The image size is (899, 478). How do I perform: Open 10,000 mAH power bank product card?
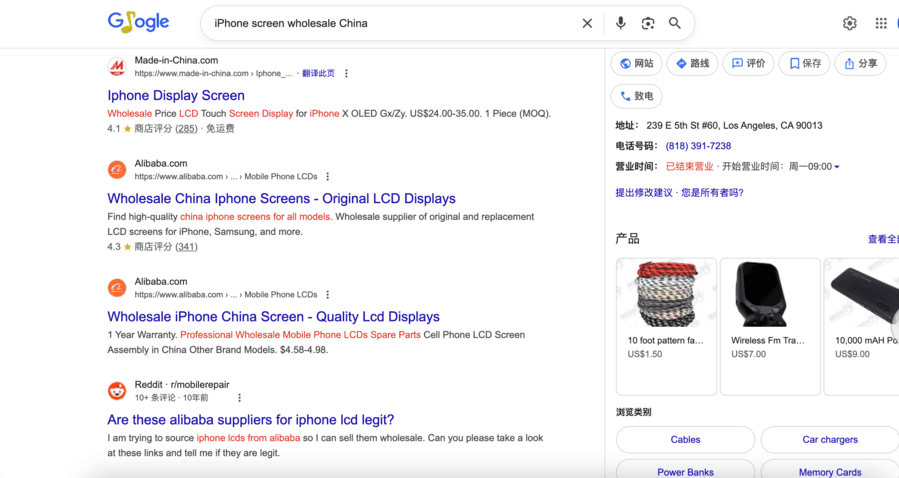861,327
